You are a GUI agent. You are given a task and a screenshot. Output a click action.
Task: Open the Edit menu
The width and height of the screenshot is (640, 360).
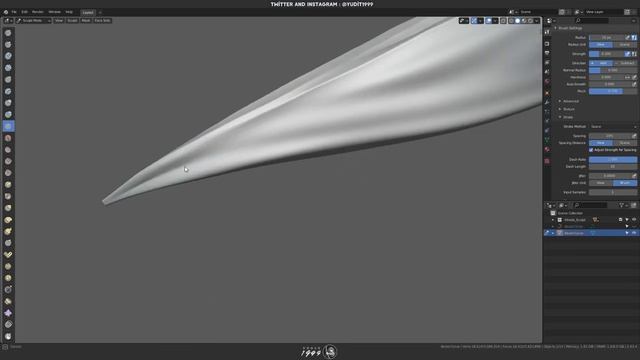pyautogui.click(x=24, y=12)
